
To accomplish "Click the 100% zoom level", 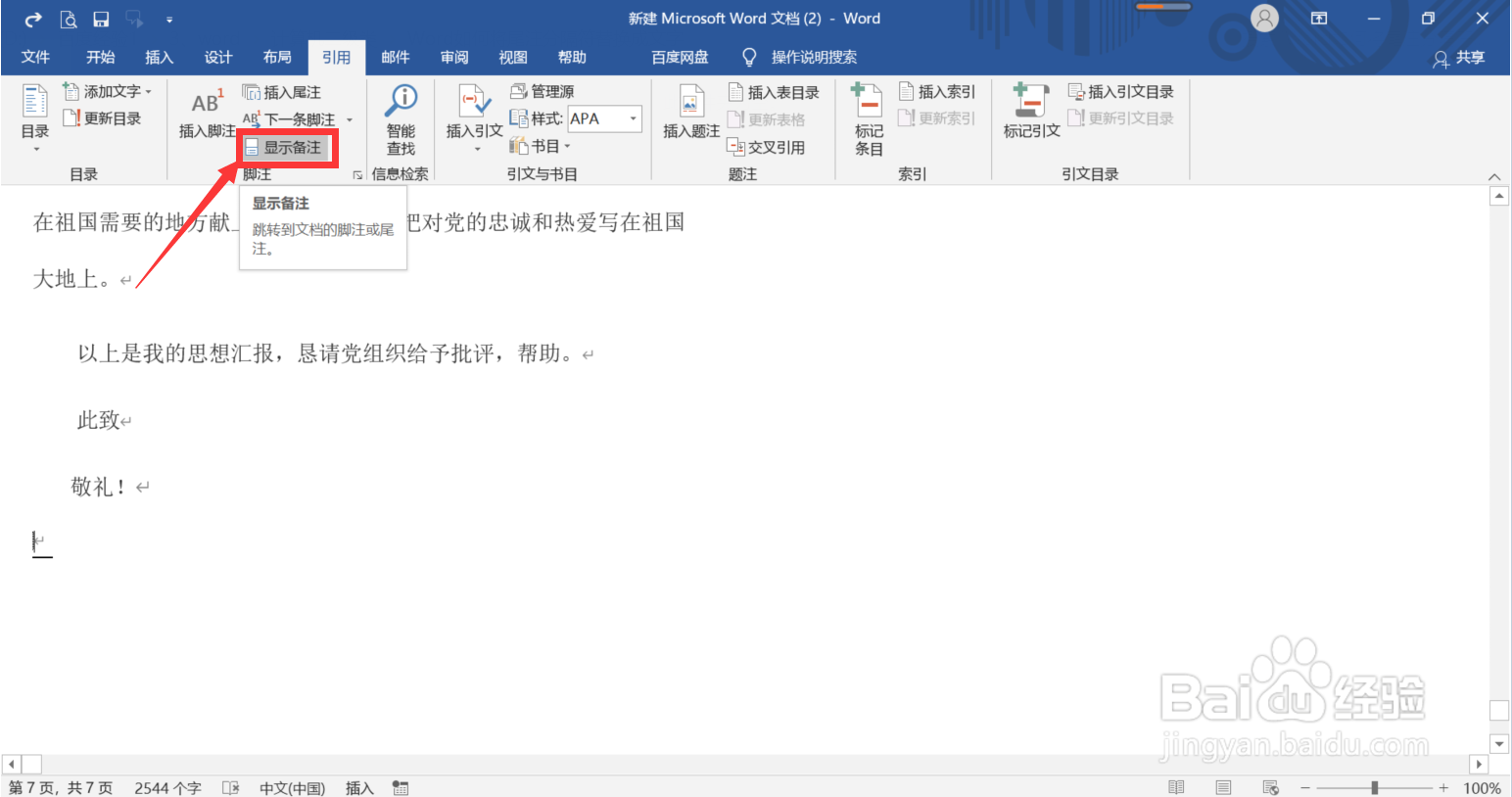I will [1482, 787].
